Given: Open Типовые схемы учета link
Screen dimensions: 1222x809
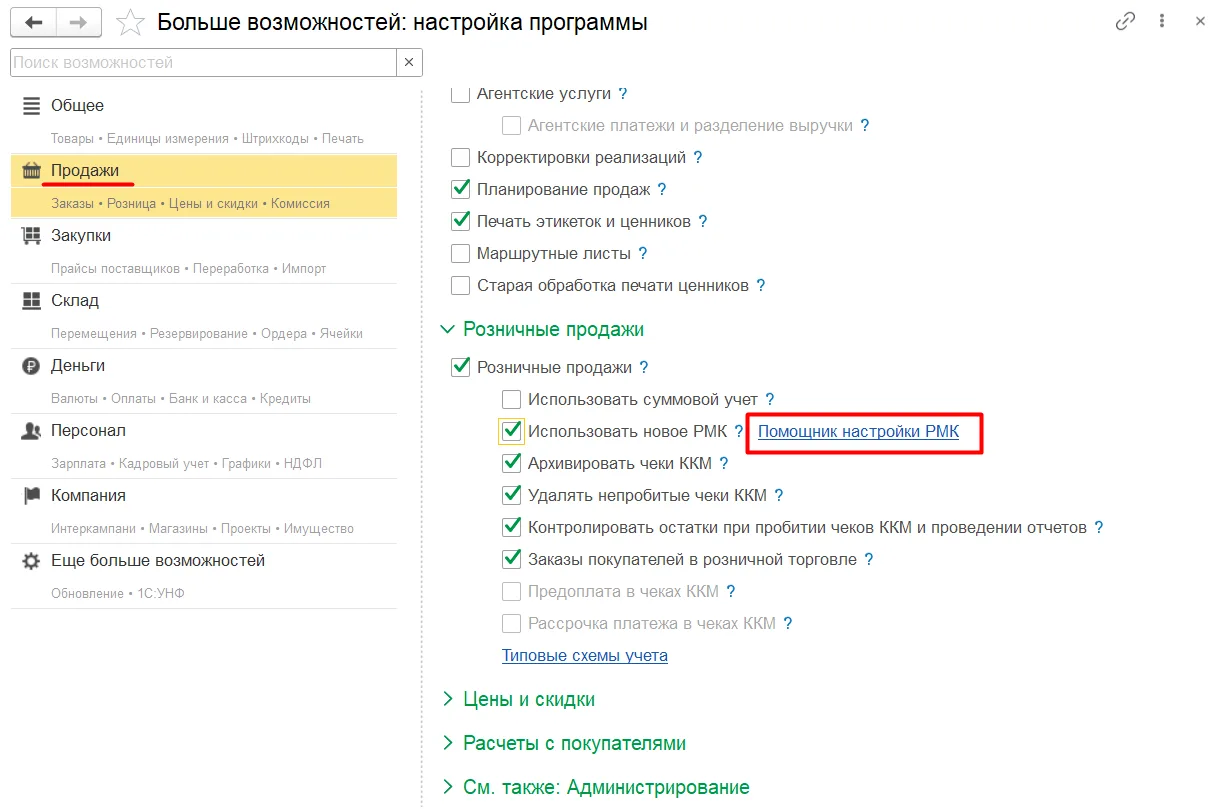Looking at the screenshot, I should [585, 655].
